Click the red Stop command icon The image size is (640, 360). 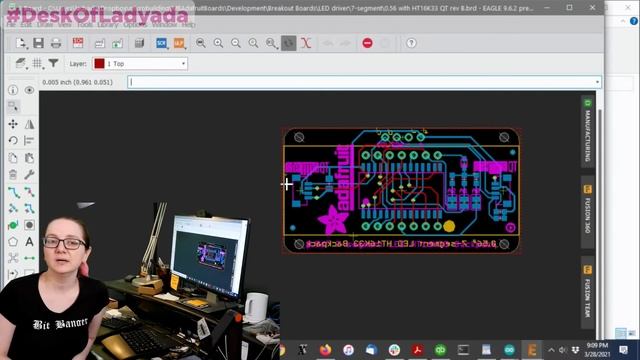pos(367,43)
